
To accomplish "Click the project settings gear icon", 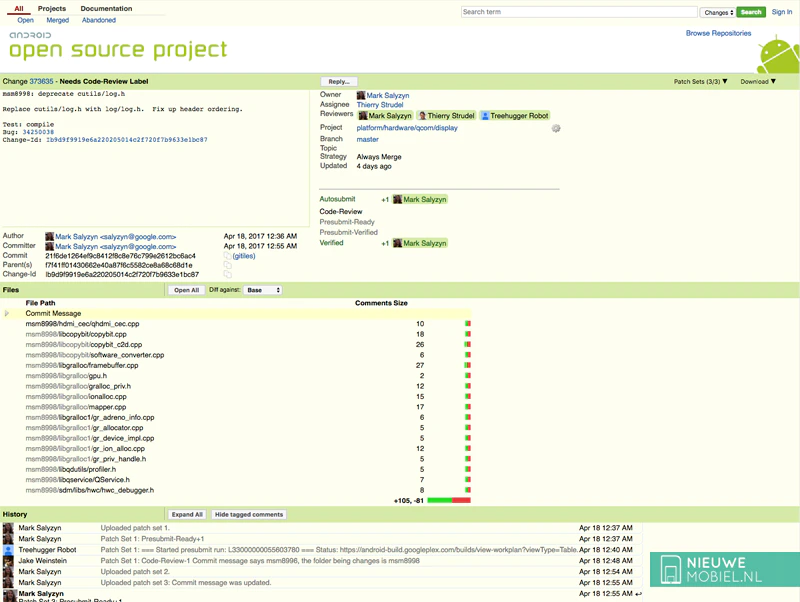I will (x=556, y=128).
